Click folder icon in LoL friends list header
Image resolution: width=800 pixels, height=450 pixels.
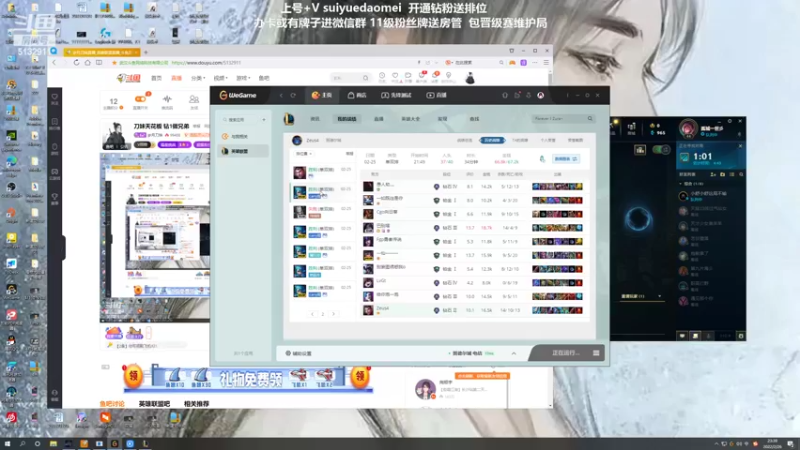tap(722, 174)
